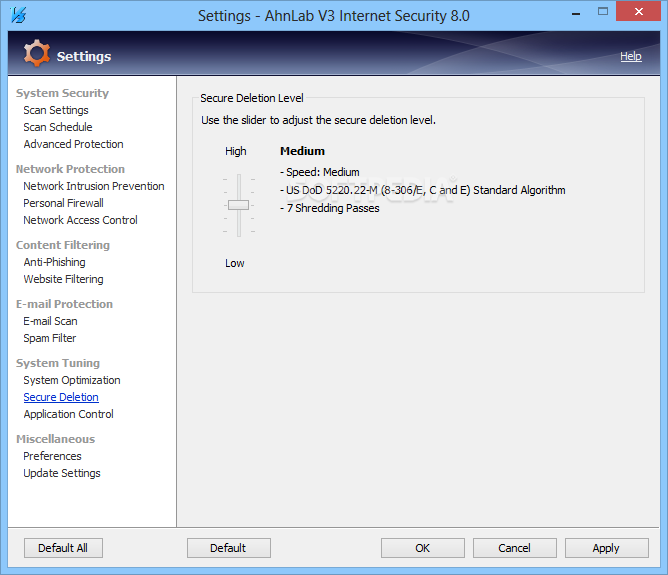668x575 pixels.
Task: Click the Network Protection section heading
Action: 70,169
